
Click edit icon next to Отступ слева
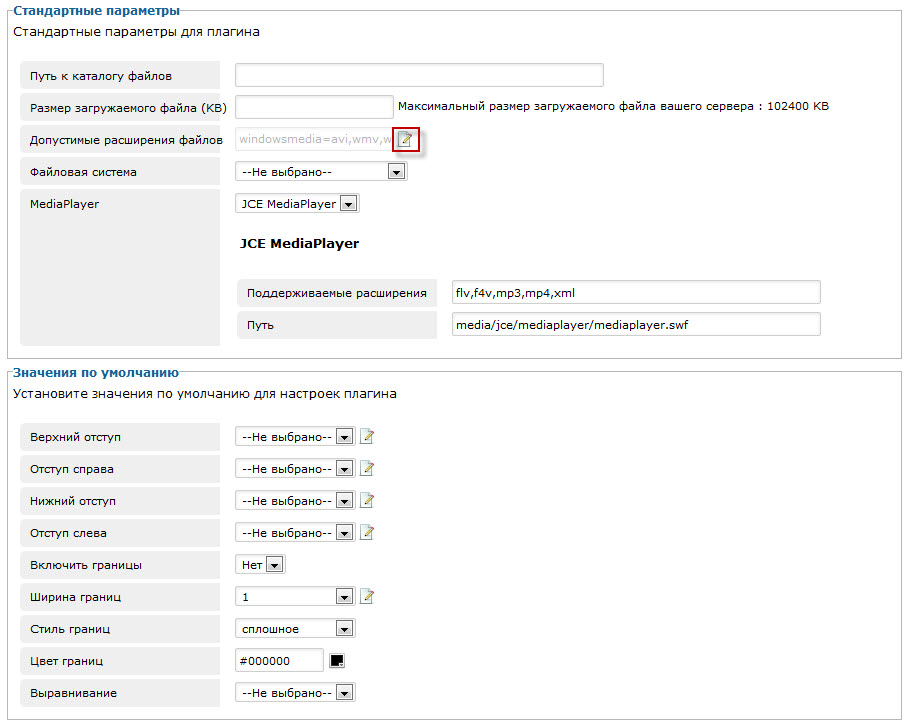367,532
